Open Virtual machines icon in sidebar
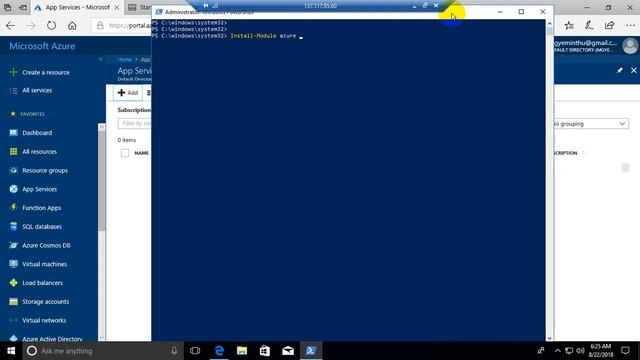Screen dimensions: 640x360 coord(13,264)
